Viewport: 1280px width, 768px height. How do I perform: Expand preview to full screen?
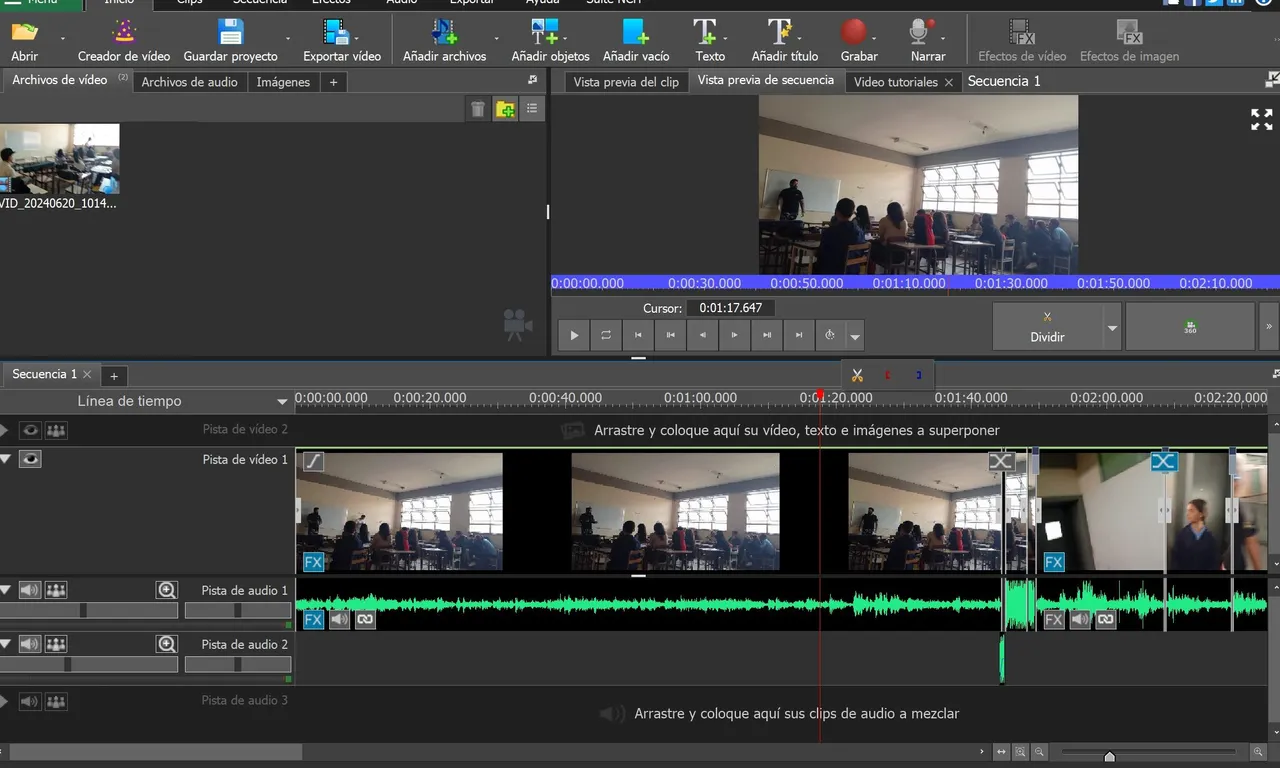(1262, 120)
